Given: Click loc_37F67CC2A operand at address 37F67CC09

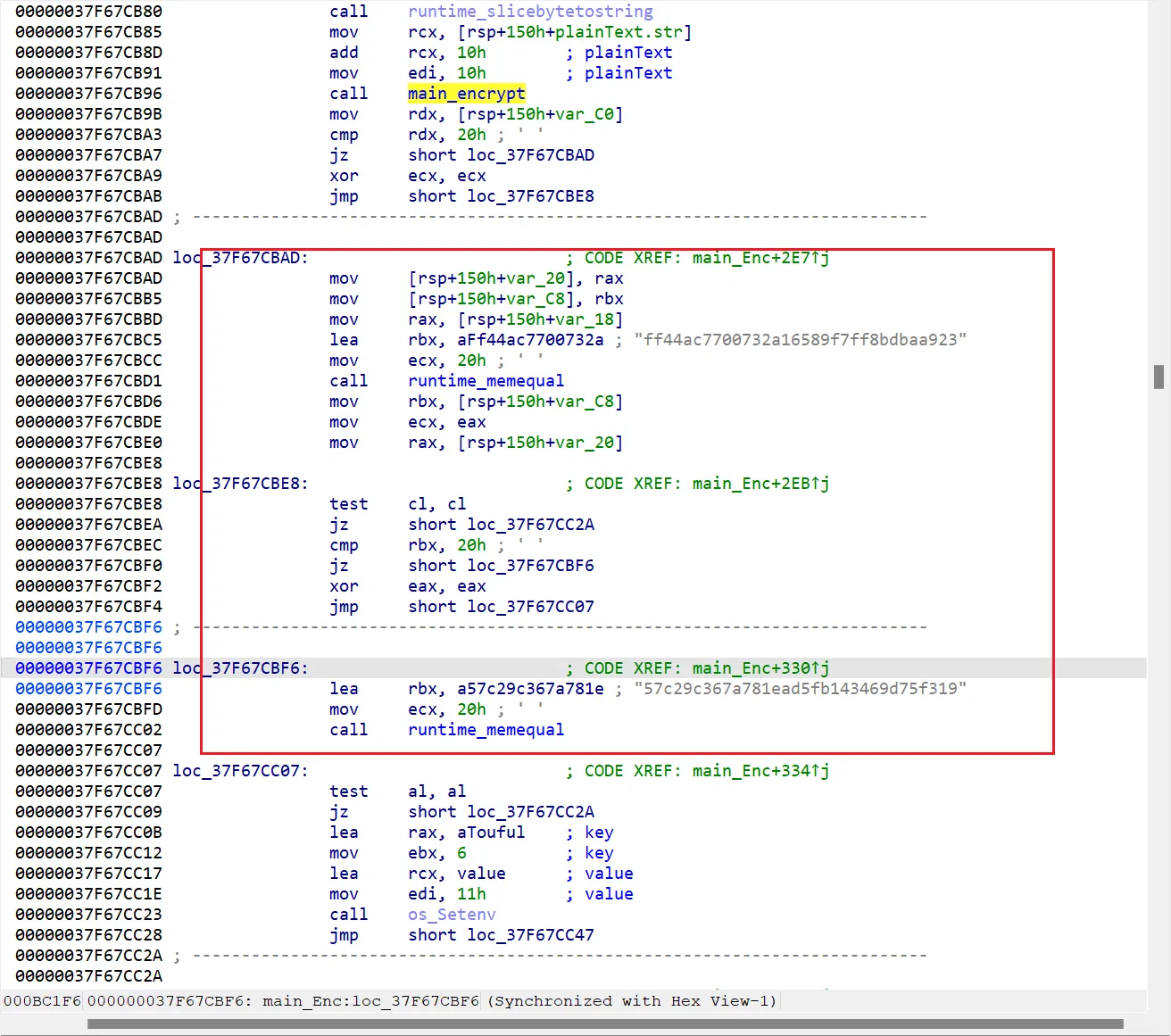Looking at the screenshot, I should 530,812.
